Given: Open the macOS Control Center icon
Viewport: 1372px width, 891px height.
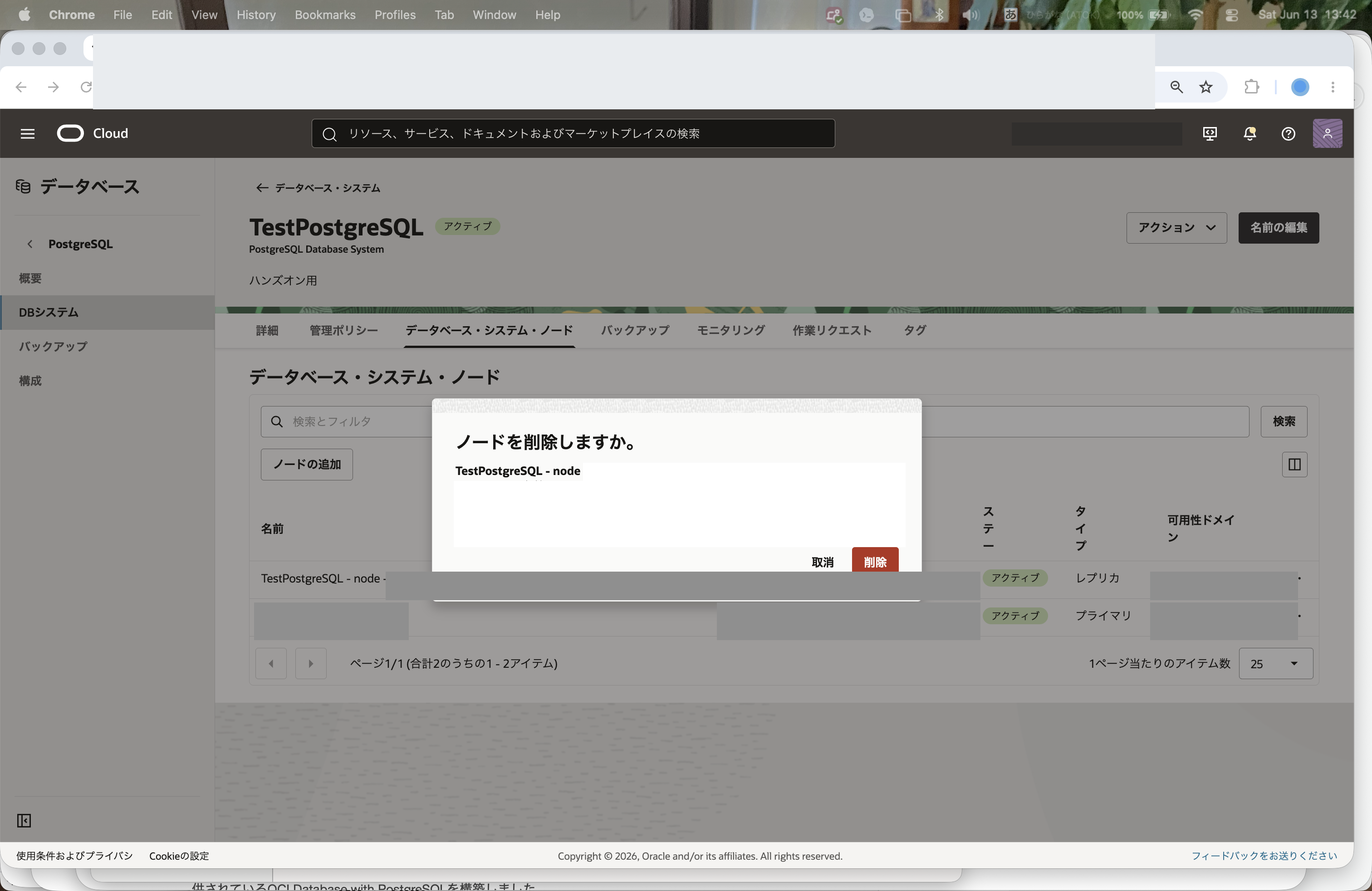Looking at the screenshot, I should pyautogui.click(x=1231, y=15).
